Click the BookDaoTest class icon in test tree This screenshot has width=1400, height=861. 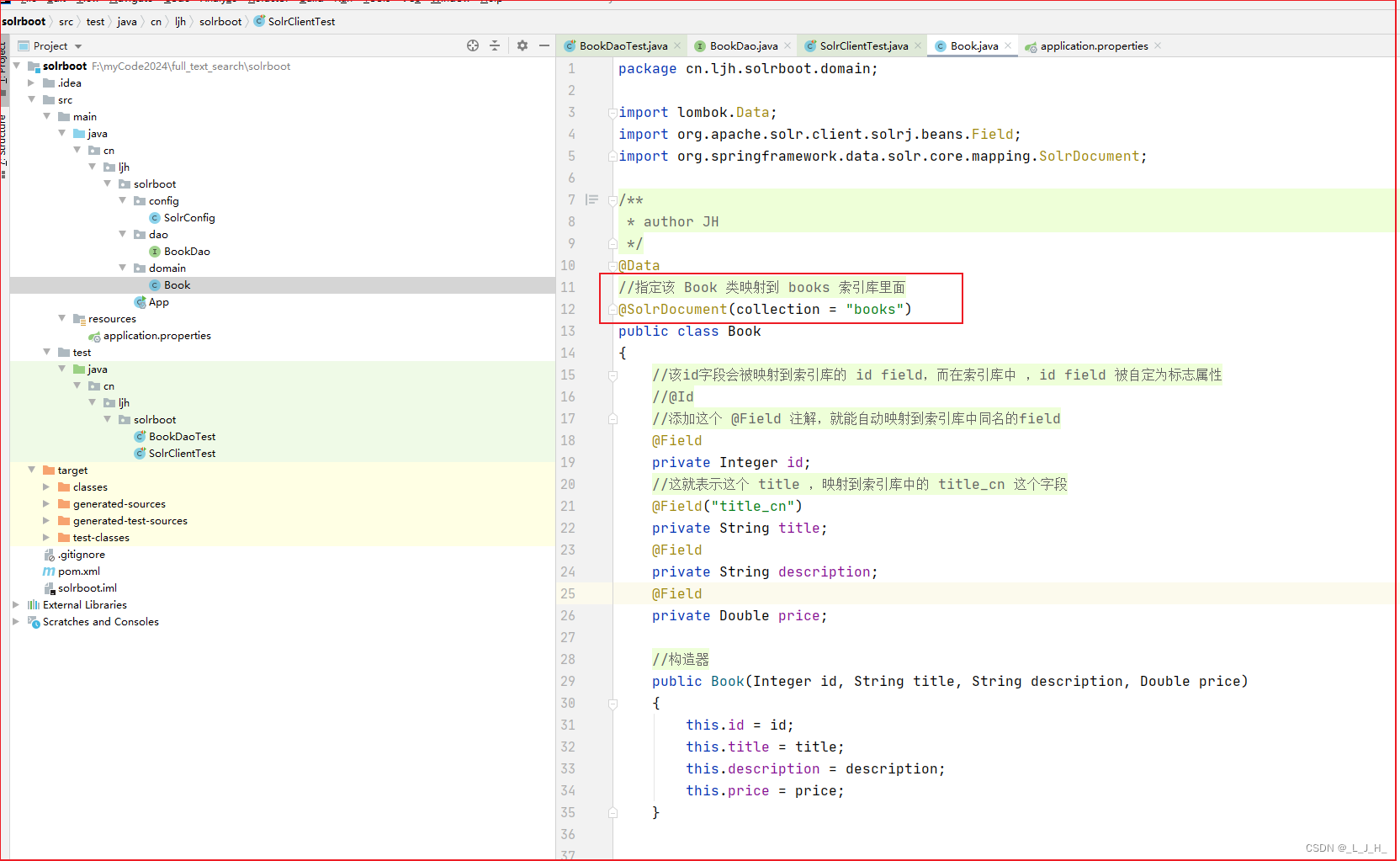coord(140,436)
